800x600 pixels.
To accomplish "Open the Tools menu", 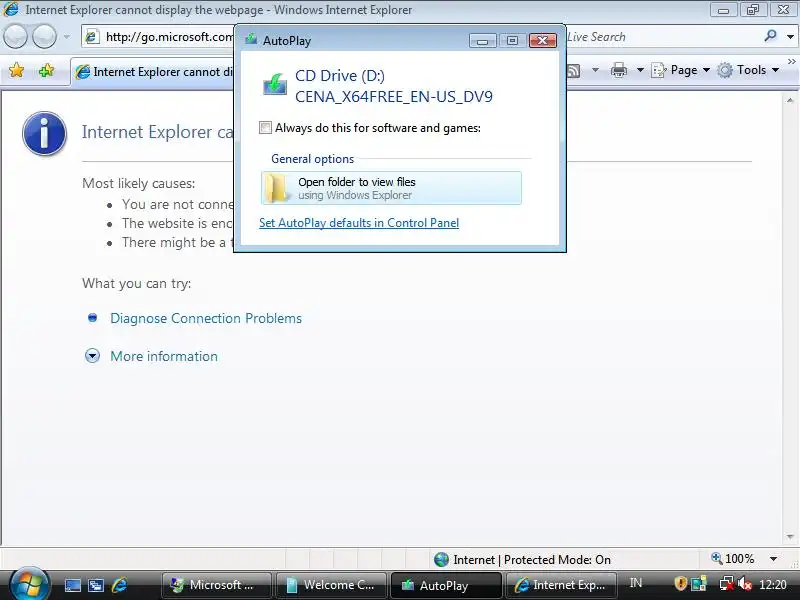I will [x=748, y=70].
